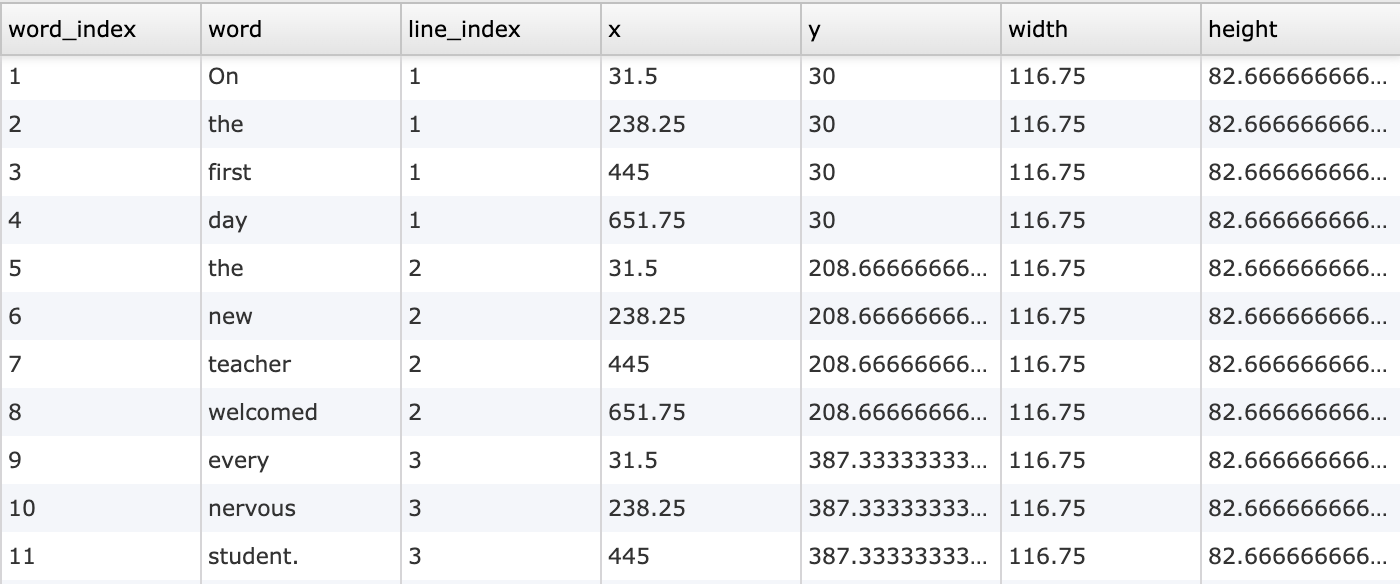Select the word cell 'welcomed'

click(300, 412)
